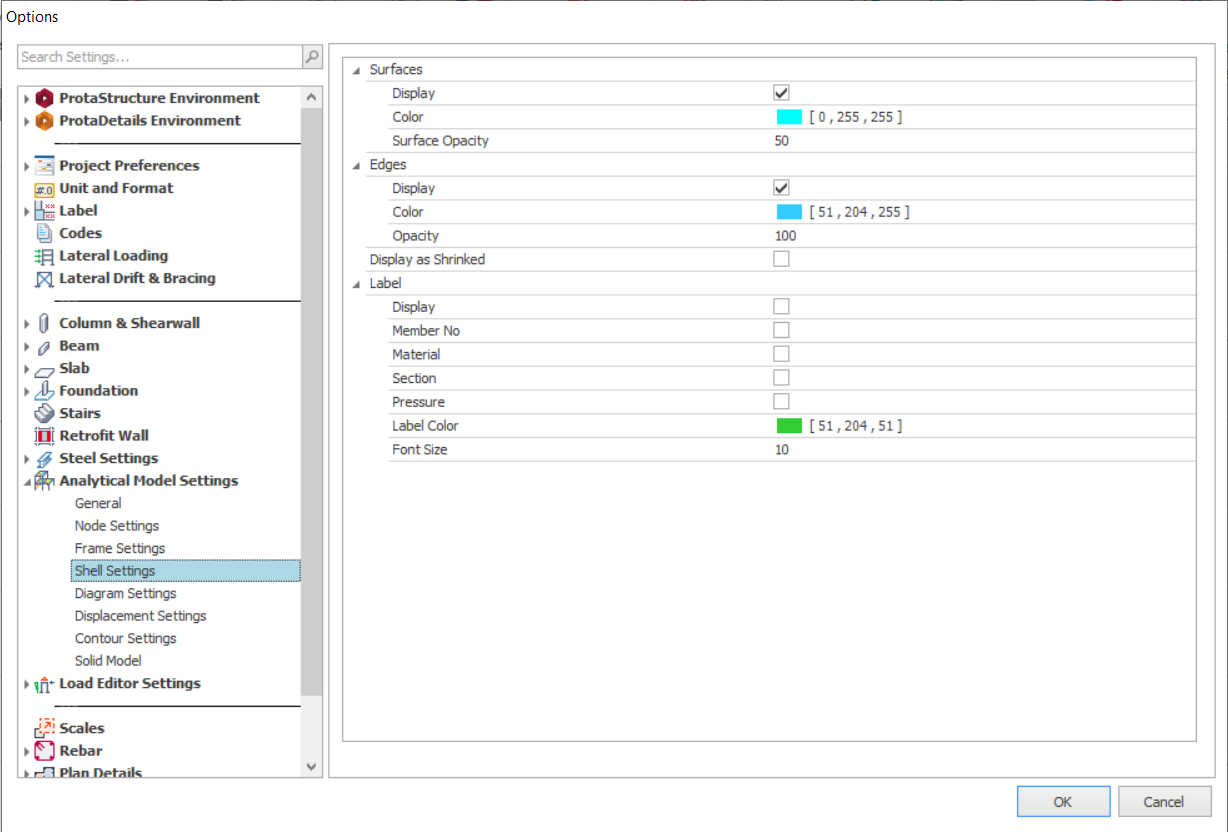Expand the Column & Shearwall tree node
The width and height of the screenshot is (1228, 832).
[27, 324]
